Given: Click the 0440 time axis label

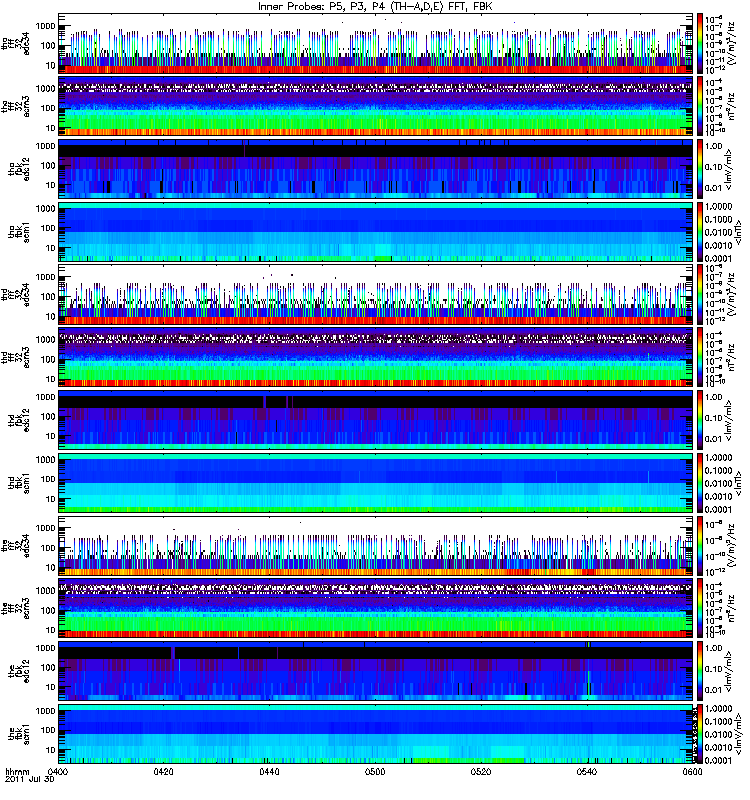Looking at the screenshot, I should click(269, 772).
